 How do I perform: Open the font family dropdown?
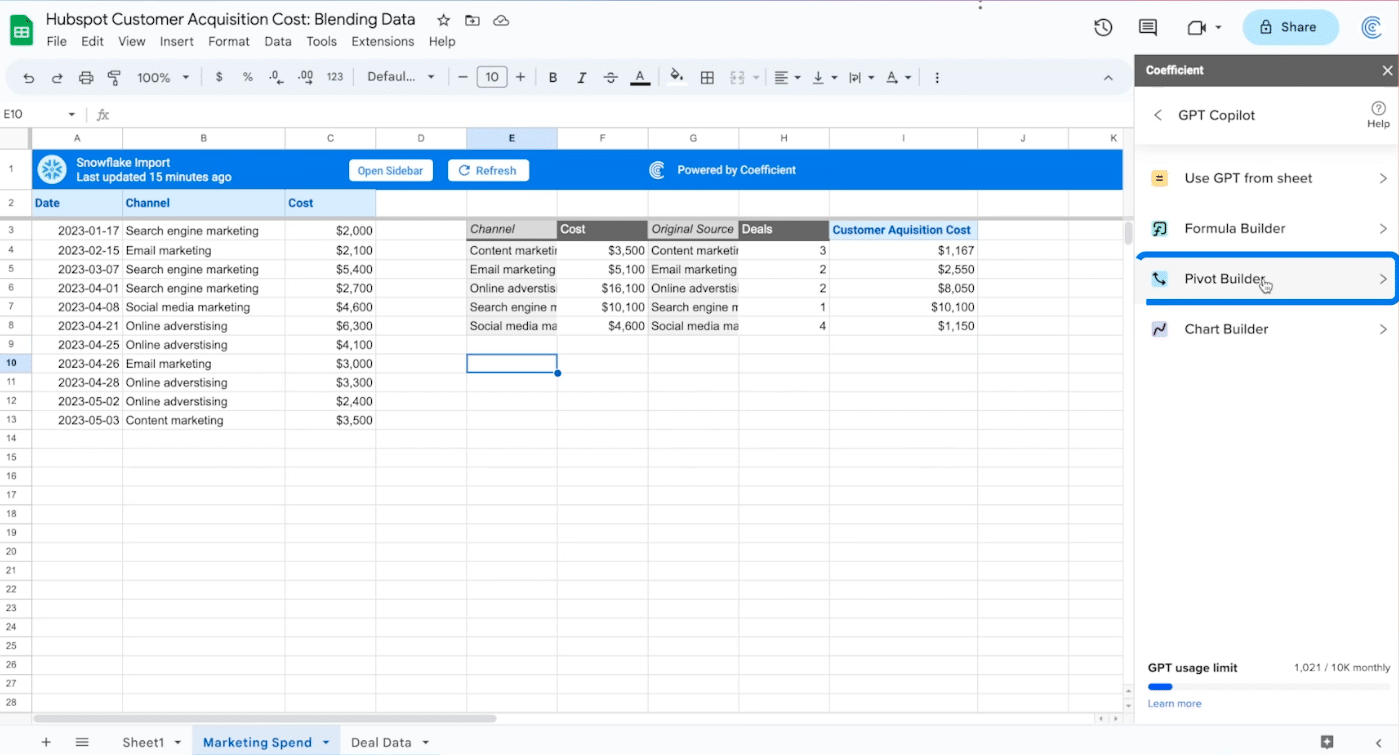pos(401,77)
